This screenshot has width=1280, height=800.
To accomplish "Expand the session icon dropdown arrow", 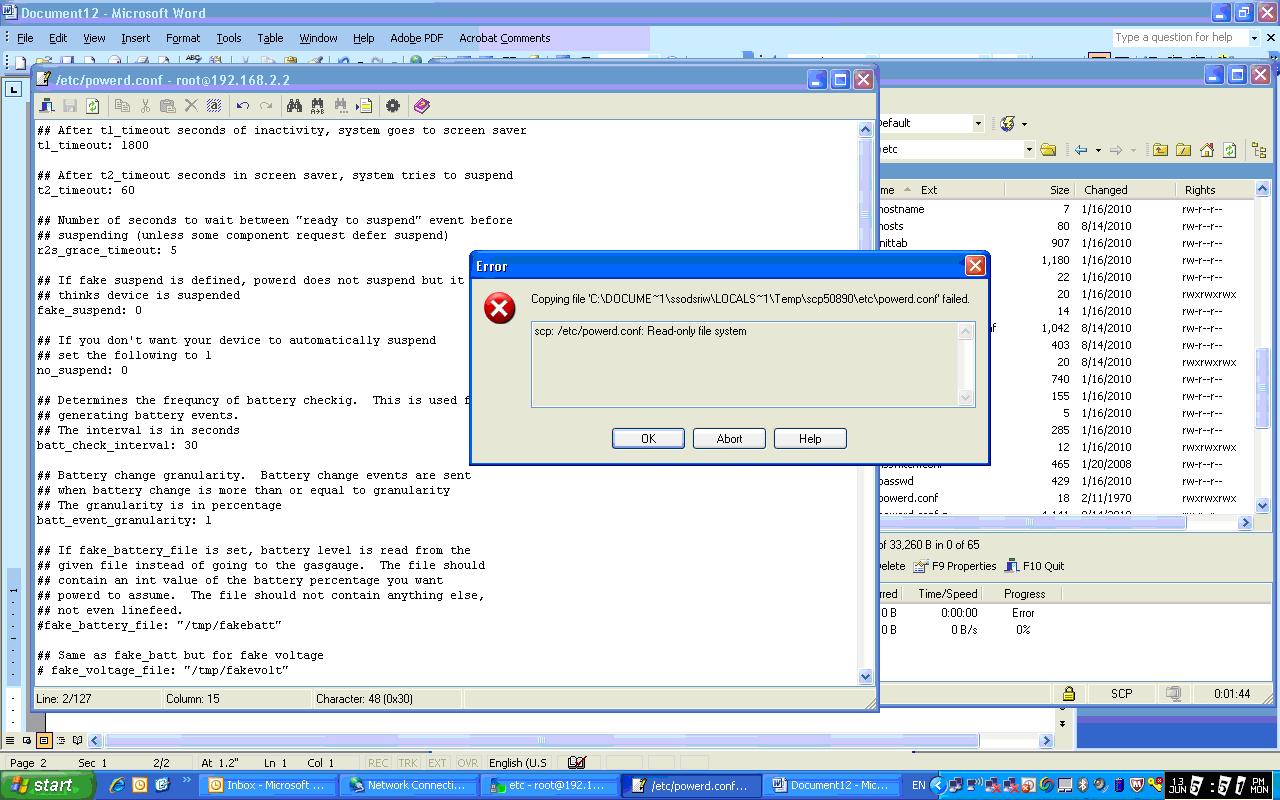I will click(1024, 123).
